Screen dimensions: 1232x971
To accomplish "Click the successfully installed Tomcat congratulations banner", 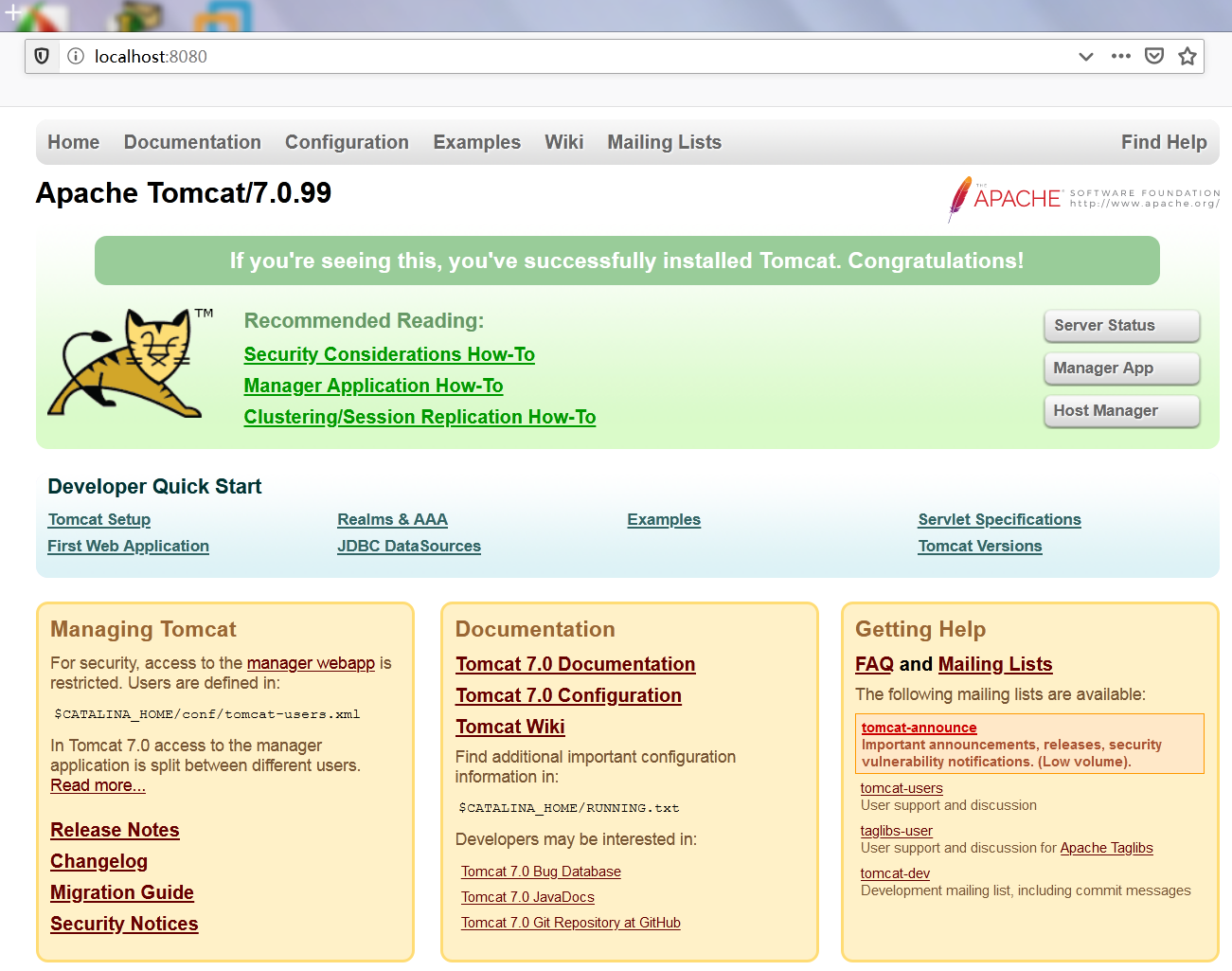I will (x=627, y=261).
